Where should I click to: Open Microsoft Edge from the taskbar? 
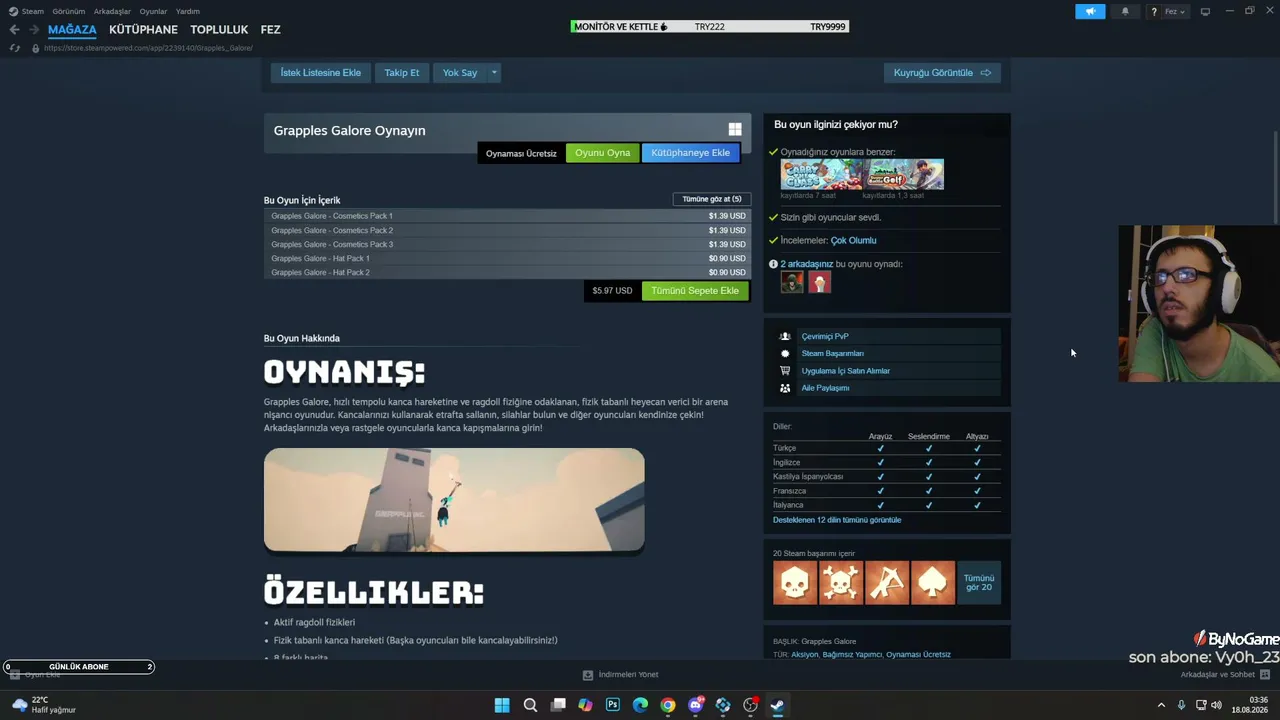pyautogui.click(x=640, y=705)
